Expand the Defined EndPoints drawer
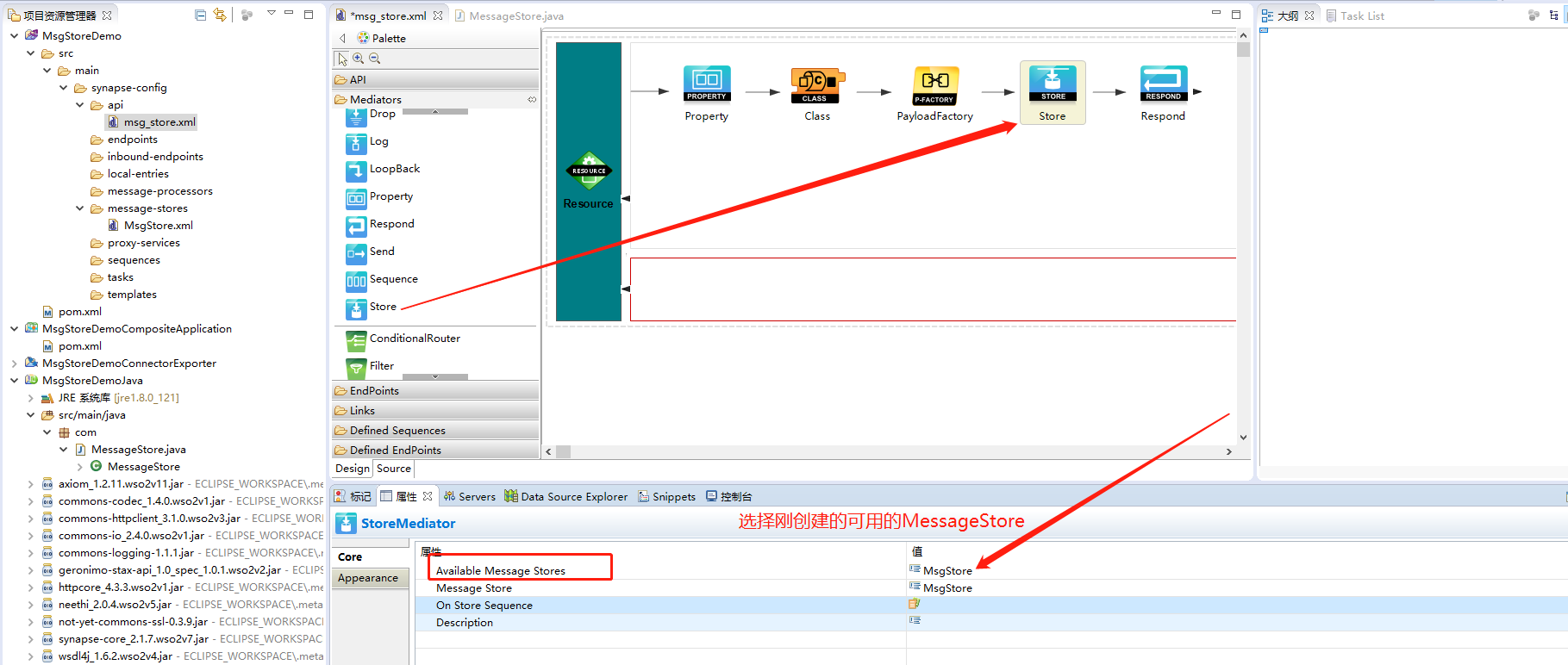Image resolution: width=1568 pixels, height=665 pixels. [435, 451]
